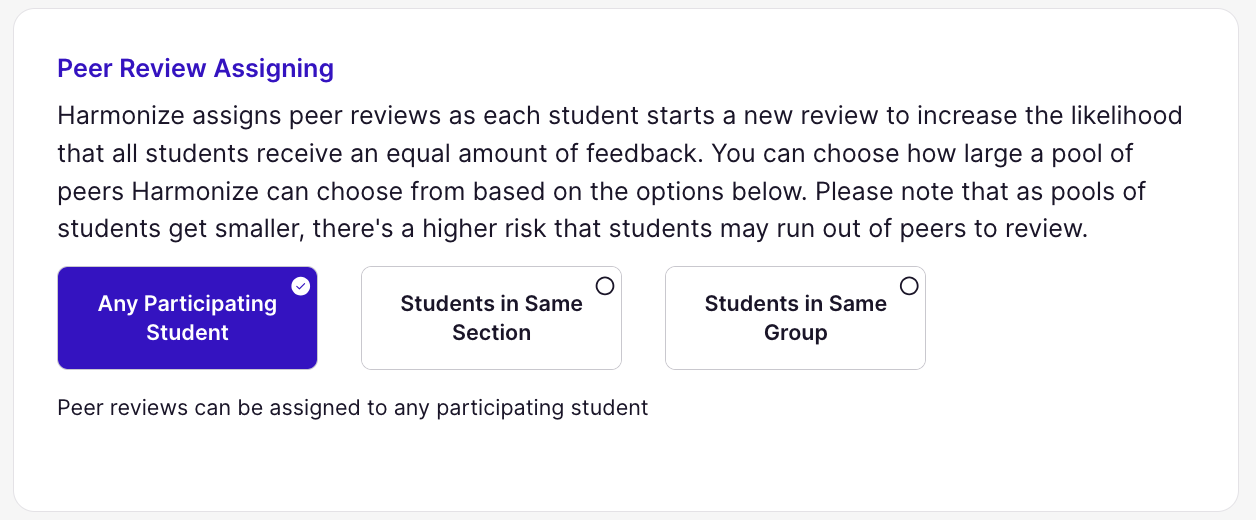Tick the empty circle on Same Group card
Viewport: 1256px width, 520px height.
tap(909, 286)
